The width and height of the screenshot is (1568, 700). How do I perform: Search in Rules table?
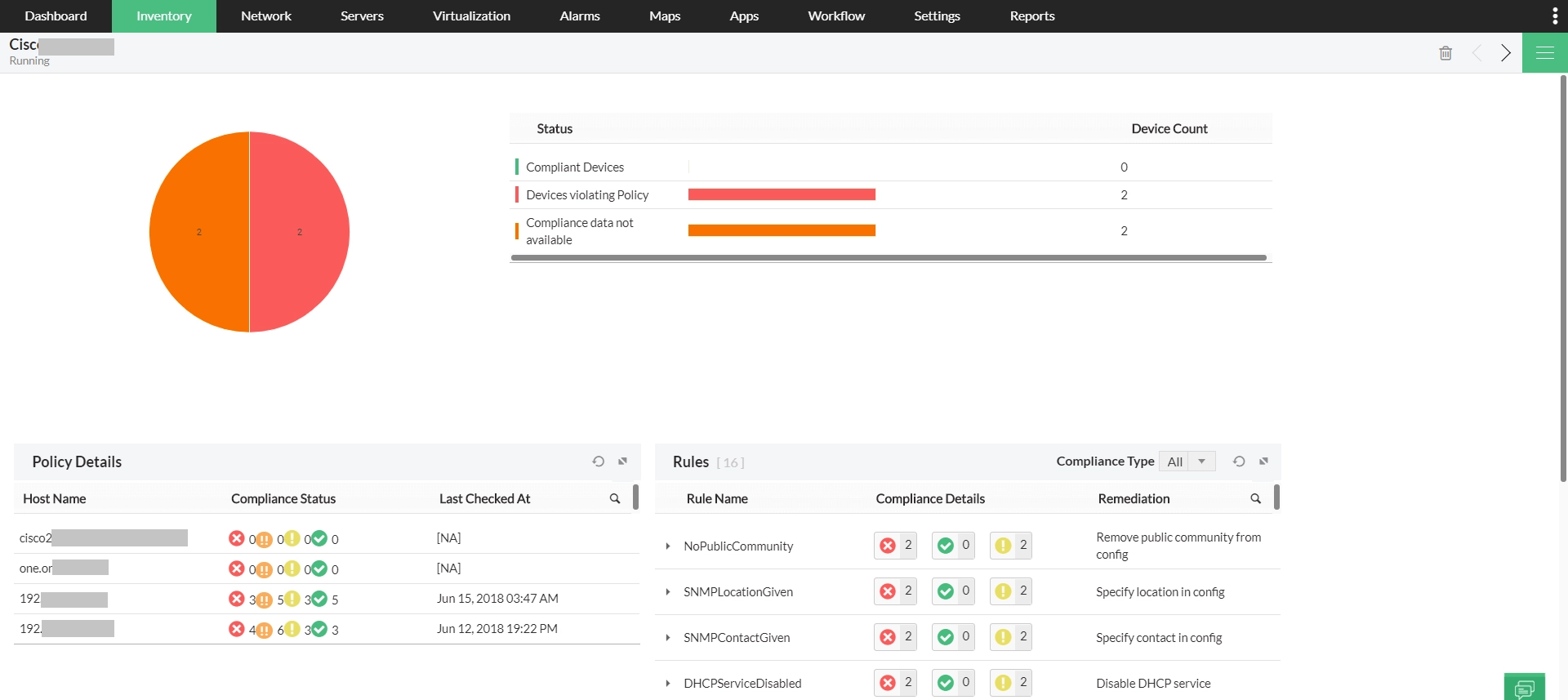pos(1256,499)
